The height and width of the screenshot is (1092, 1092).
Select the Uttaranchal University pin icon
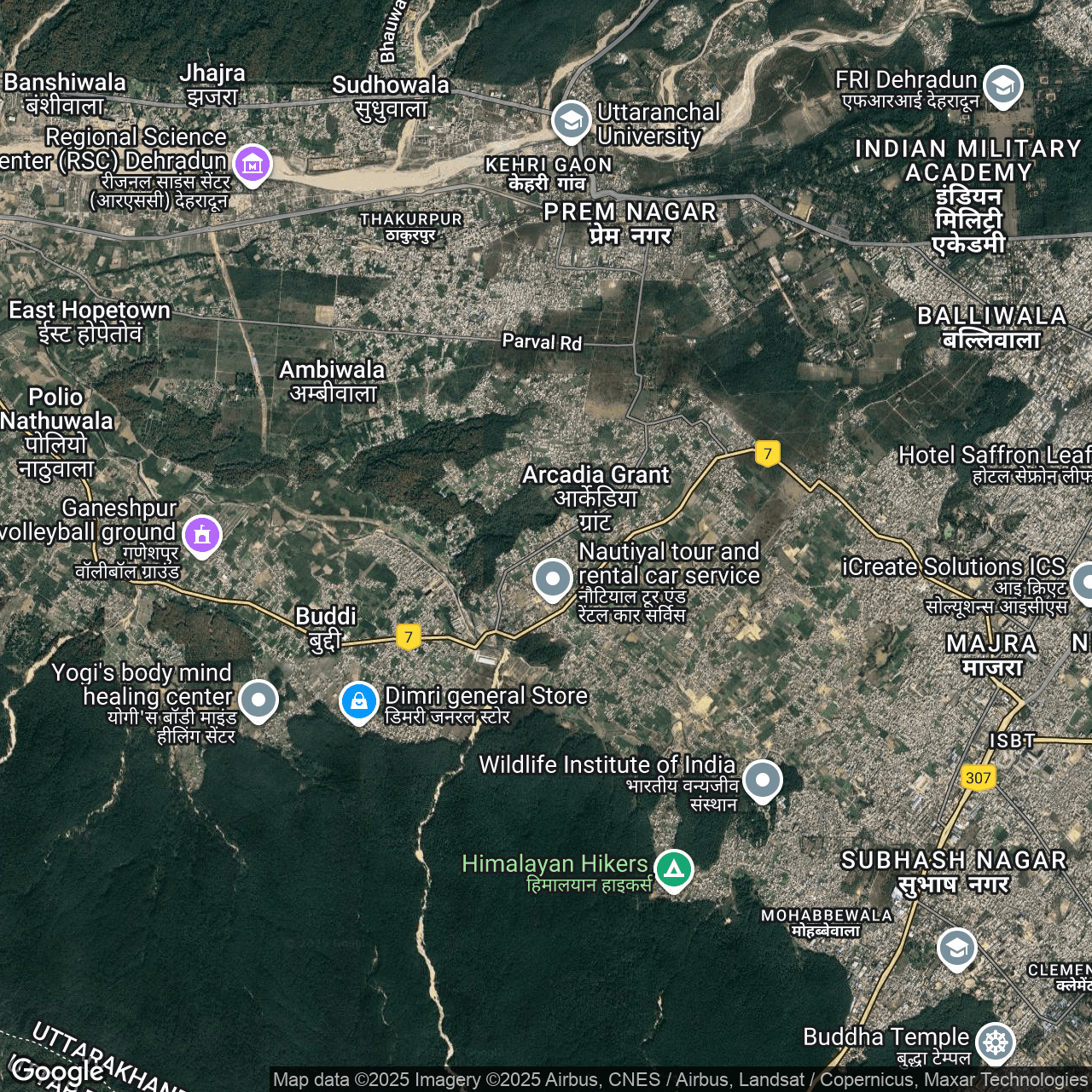pos(571,120)
